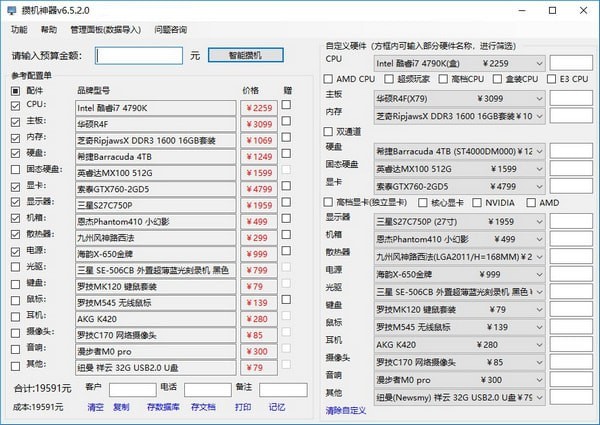Open the 问题咨询 menu

171,30
